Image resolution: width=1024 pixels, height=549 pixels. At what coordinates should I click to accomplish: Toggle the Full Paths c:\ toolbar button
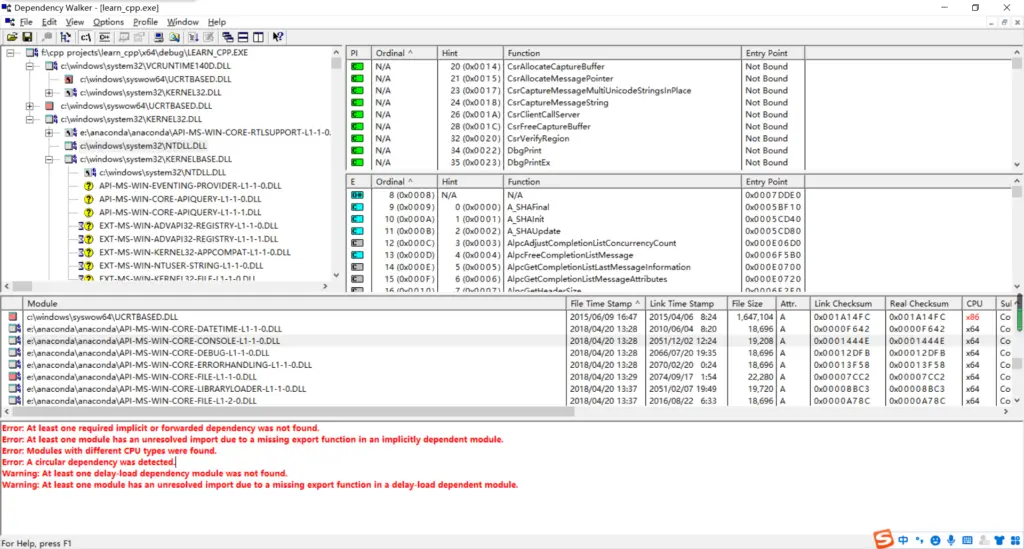coord(86,37)
